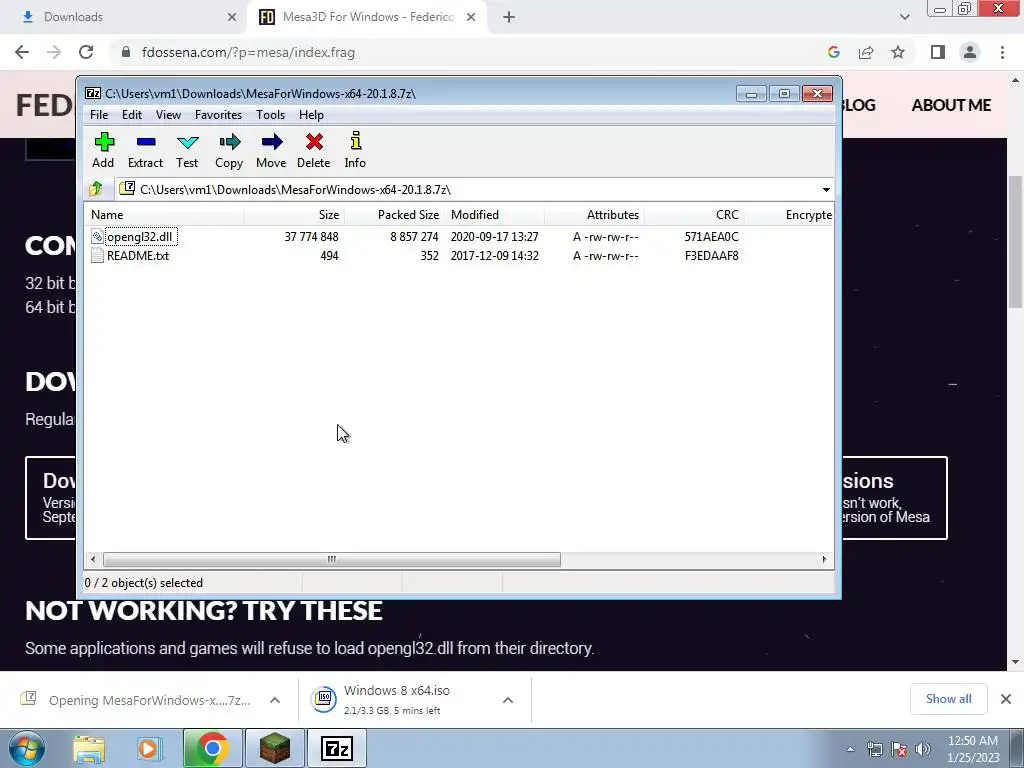
Task: Expand options for Windows 8 x64.iso download
Action: click(x=507, y=700)
